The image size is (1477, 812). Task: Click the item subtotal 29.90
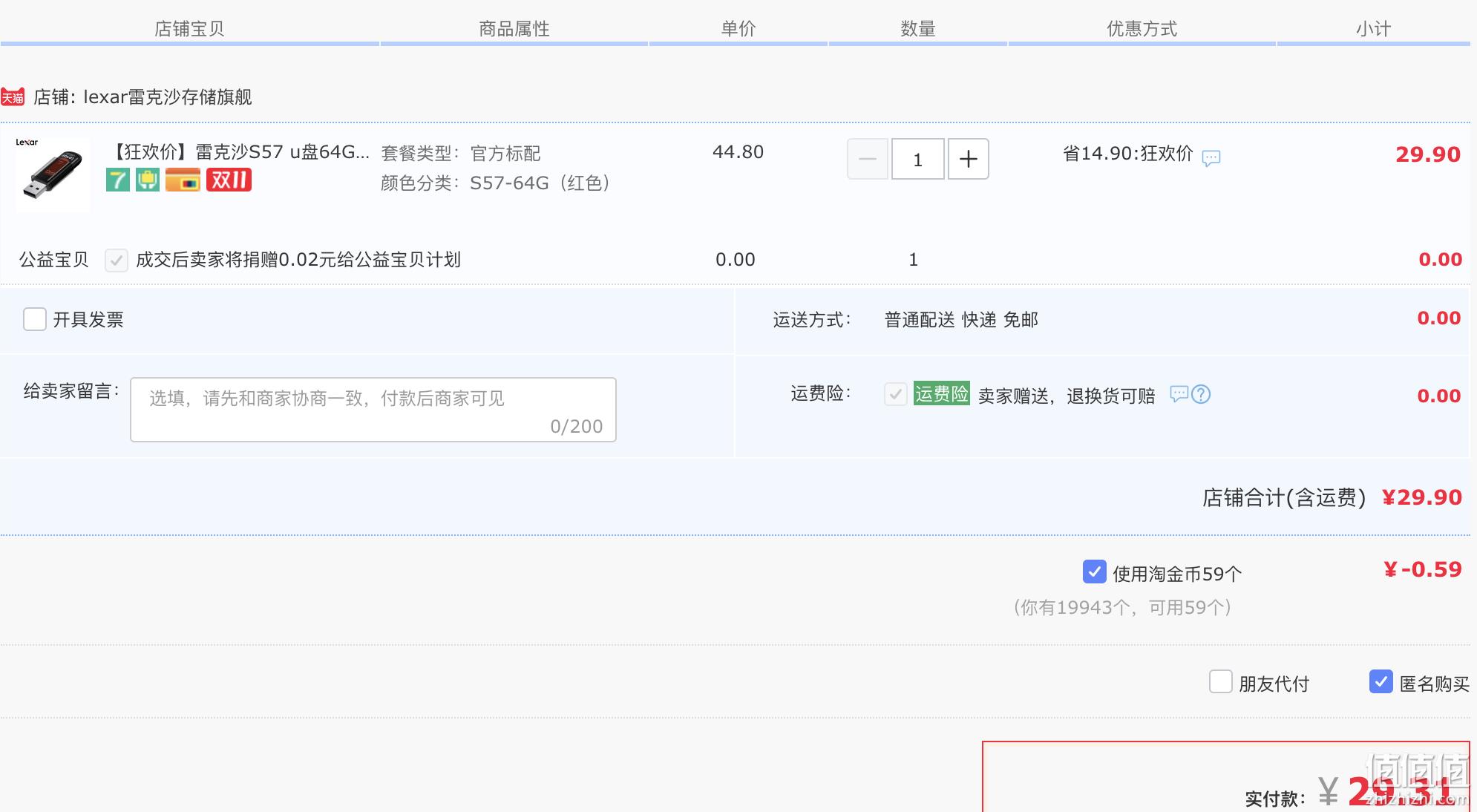coord(1428,154)
